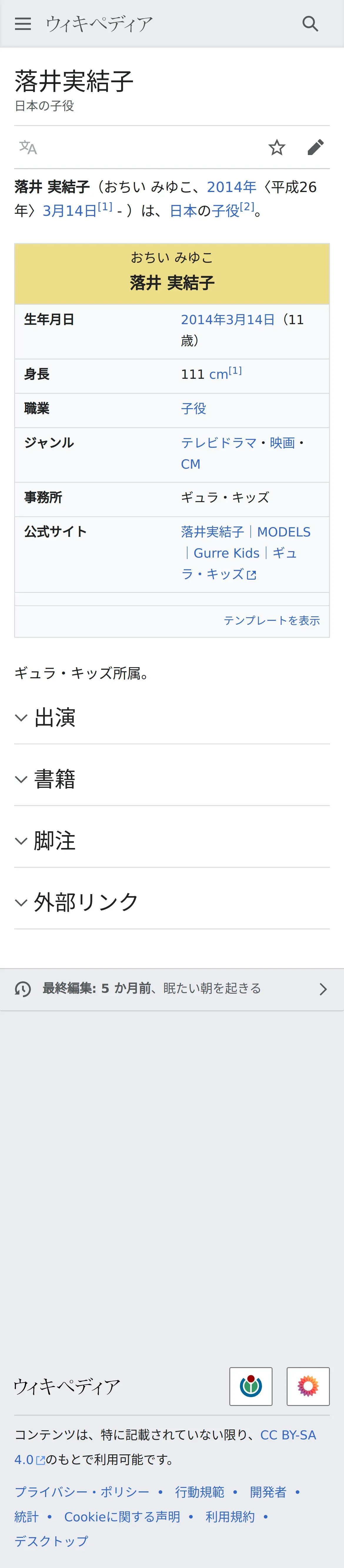Viewport: 344px width, 1568px height.
Task: Open last-edited history arrow
Action: click(323, 989)
